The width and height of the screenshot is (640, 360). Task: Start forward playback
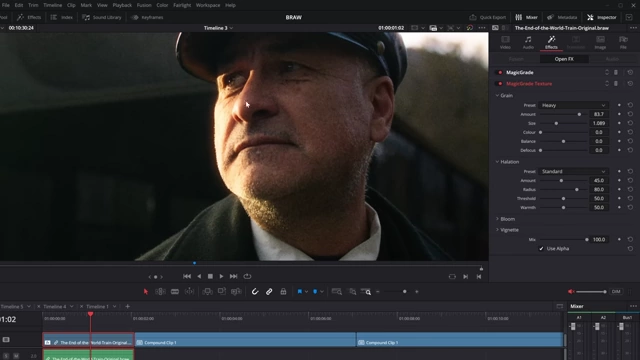221,276
